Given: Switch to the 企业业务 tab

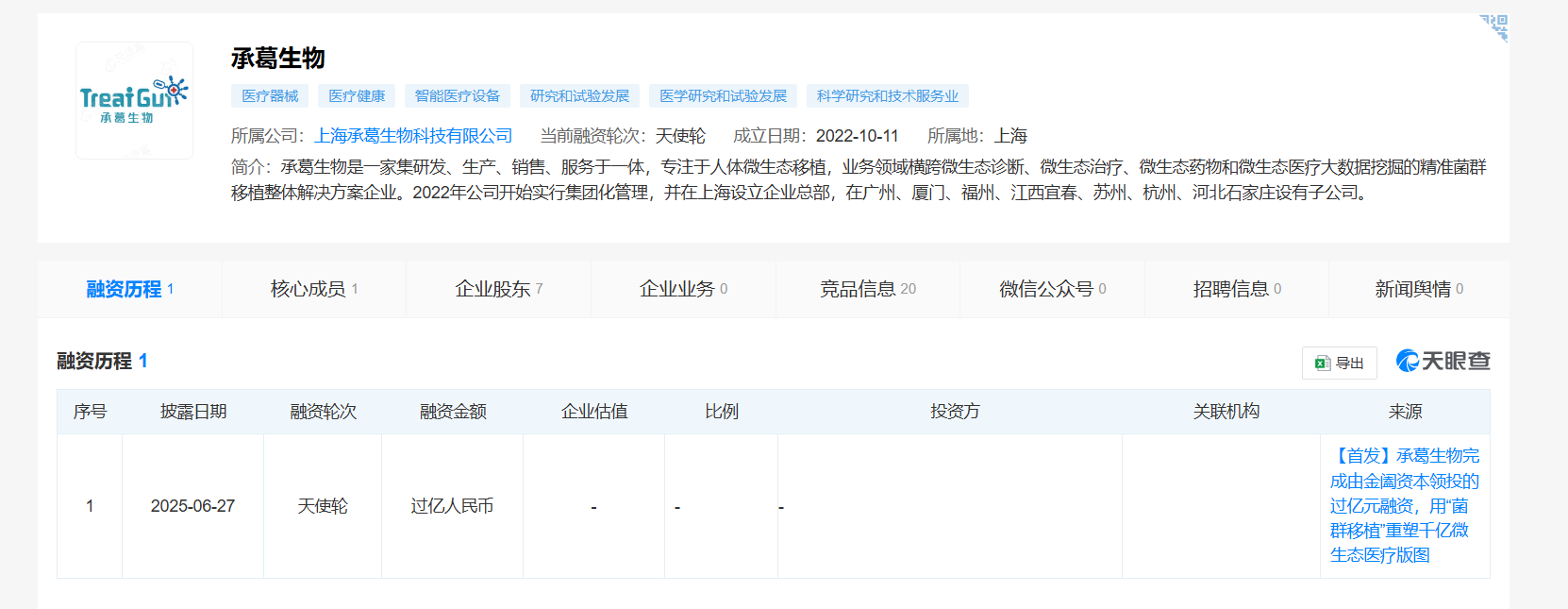Looking at the screenshot, I should [x=683, y=289].
